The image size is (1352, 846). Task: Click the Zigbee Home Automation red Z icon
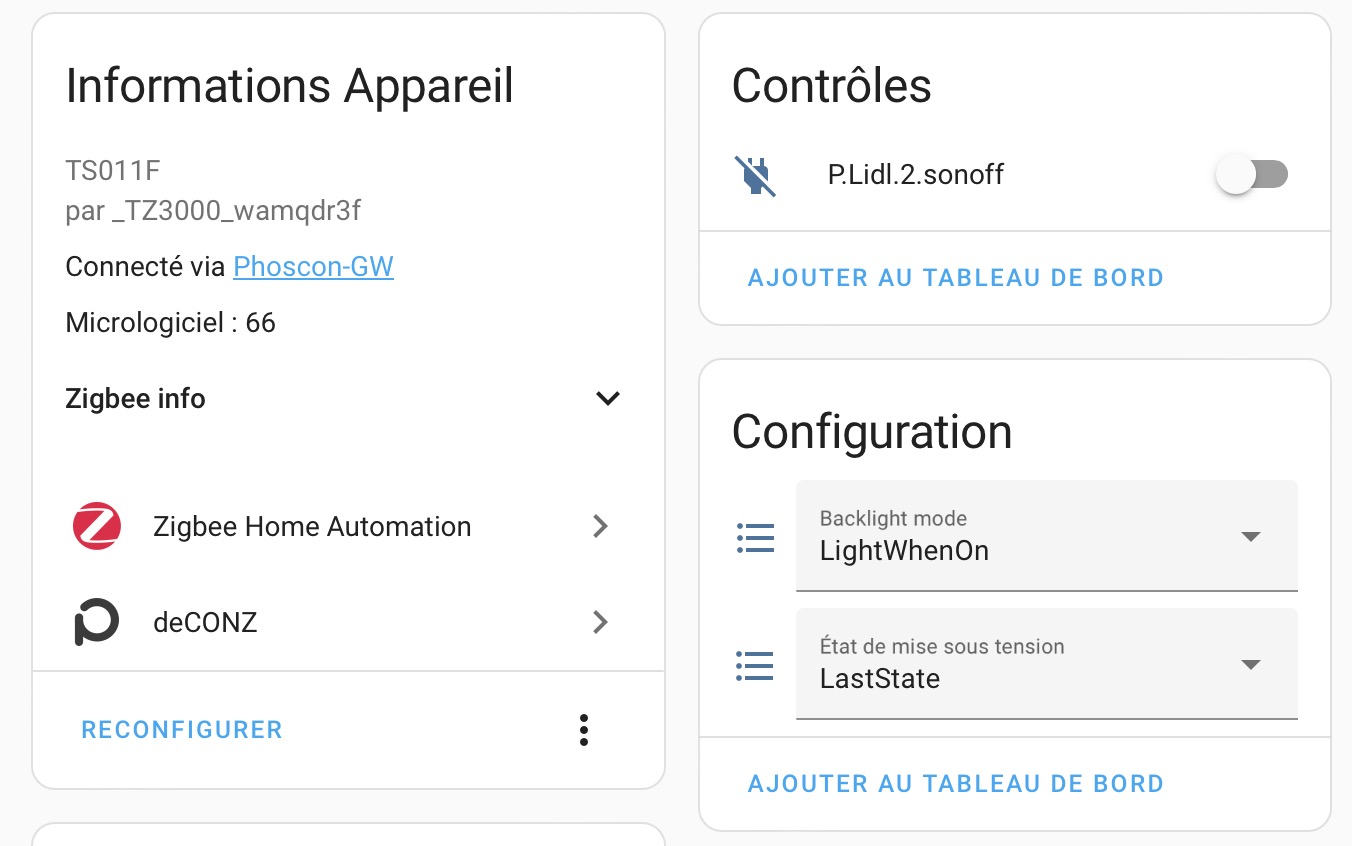[x=96, y=526]
